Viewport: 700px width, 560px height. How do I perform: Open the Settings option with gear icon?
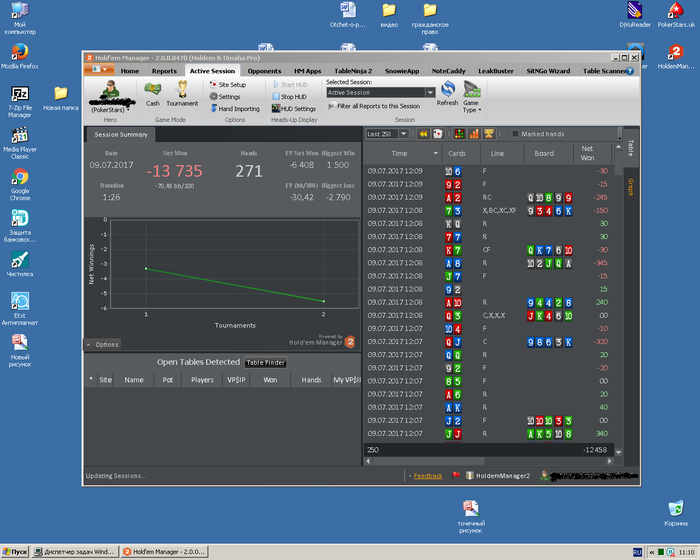point(225,96)
